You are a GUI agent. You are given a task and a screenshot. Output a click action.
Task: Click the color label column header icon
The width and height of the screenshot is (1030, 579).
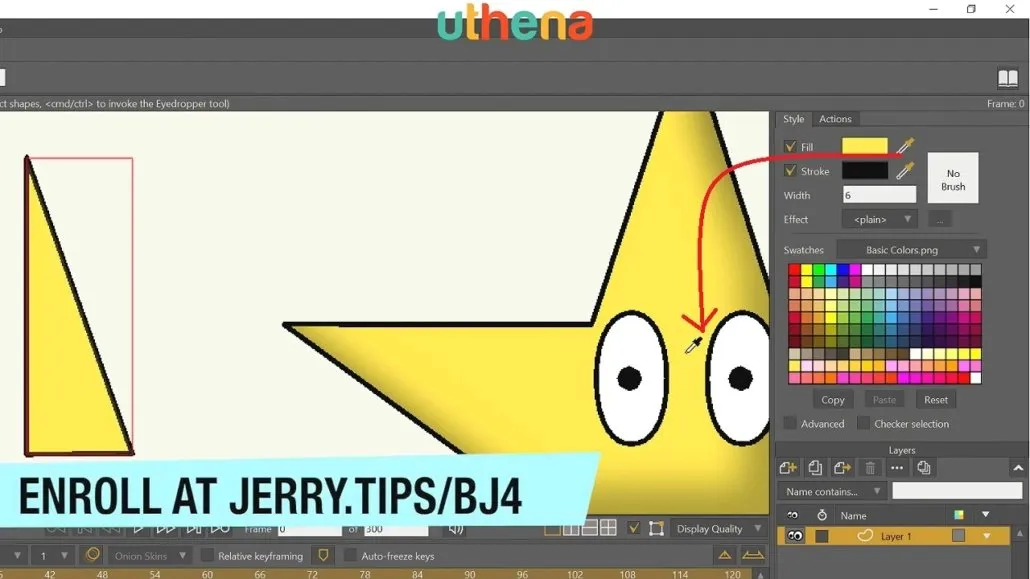[x=959, y=515]
